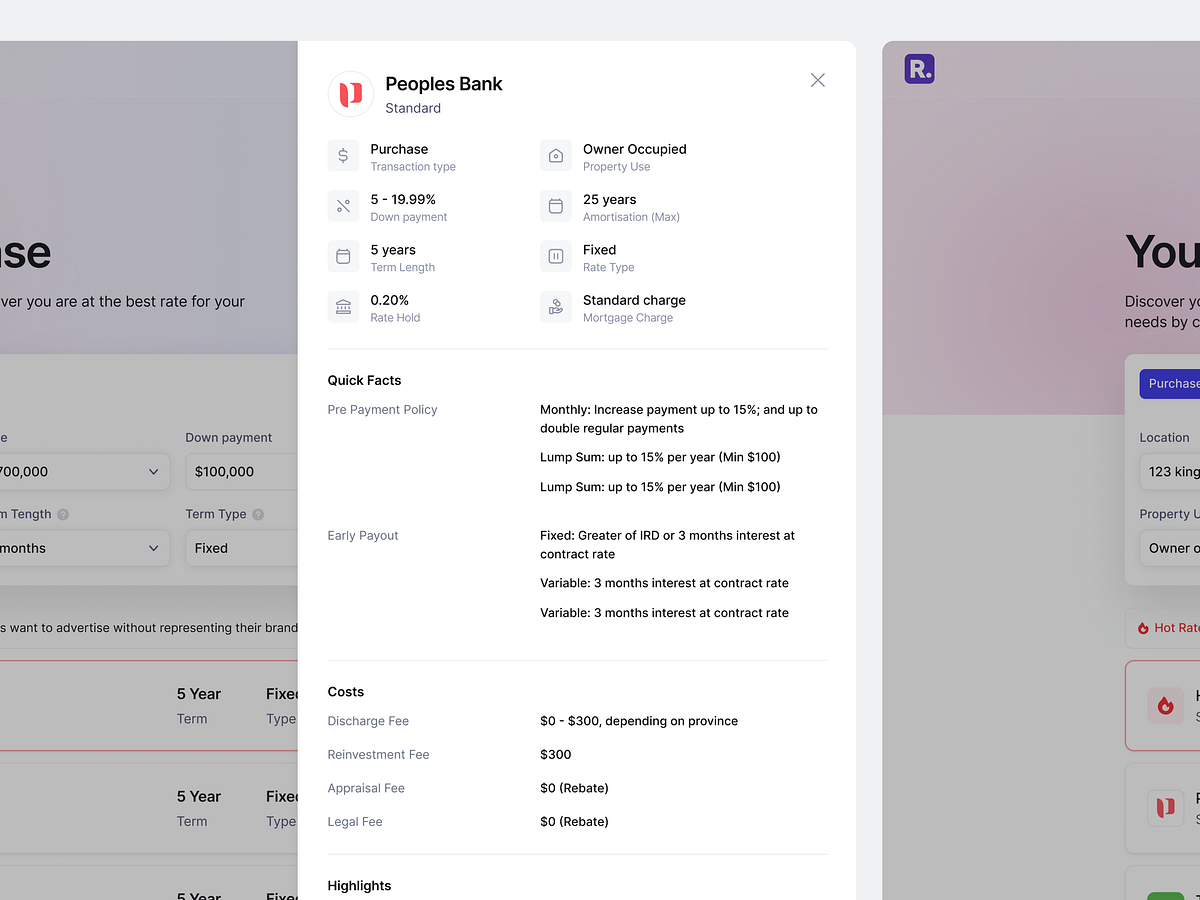Click the Standard subtitle under Peoples Bank

click(x=413, y=108)
